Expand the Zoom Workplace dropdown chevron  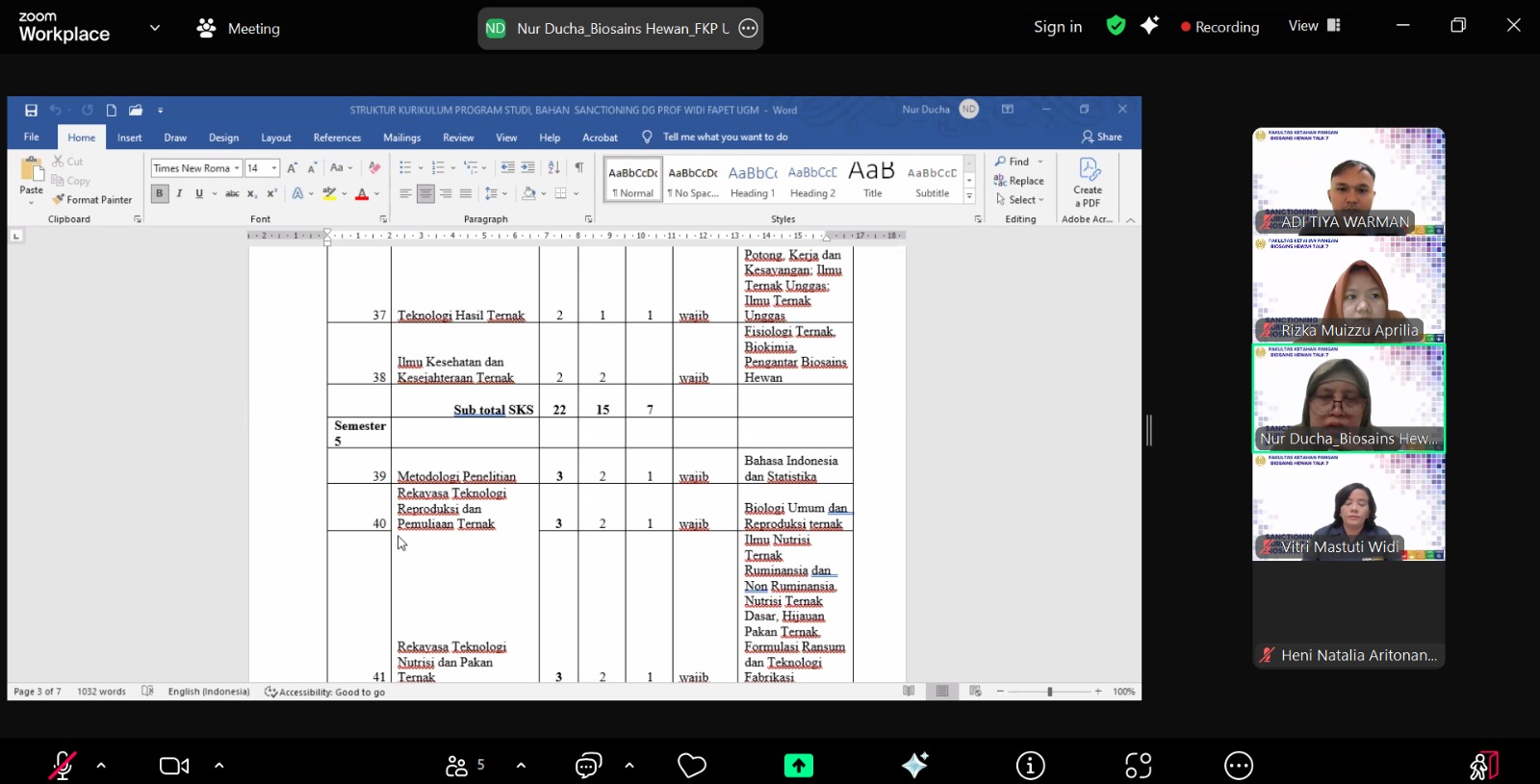pyautogui.click(x=155, y=28)
